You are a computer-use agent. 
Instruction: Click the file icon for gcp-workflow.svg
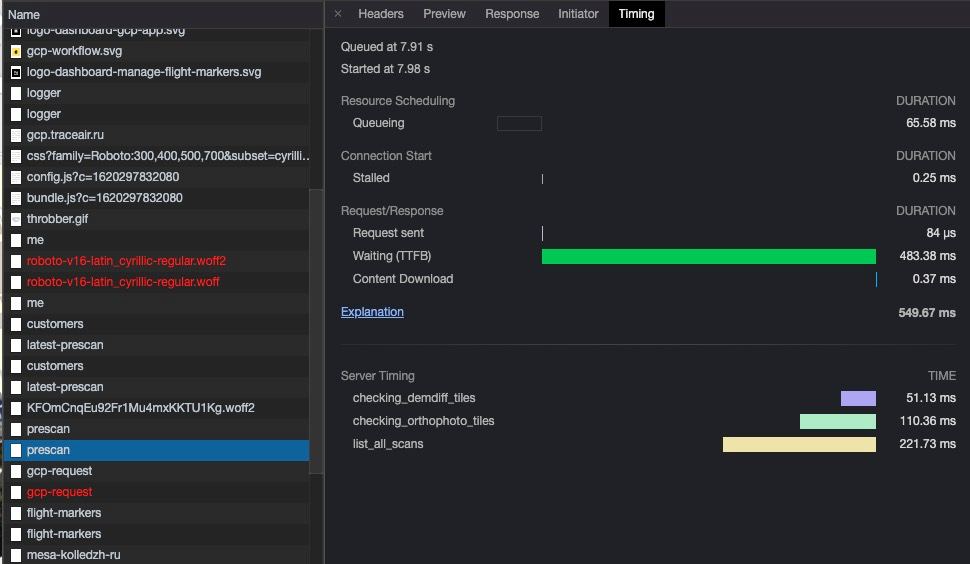click(x=16, y=51)
